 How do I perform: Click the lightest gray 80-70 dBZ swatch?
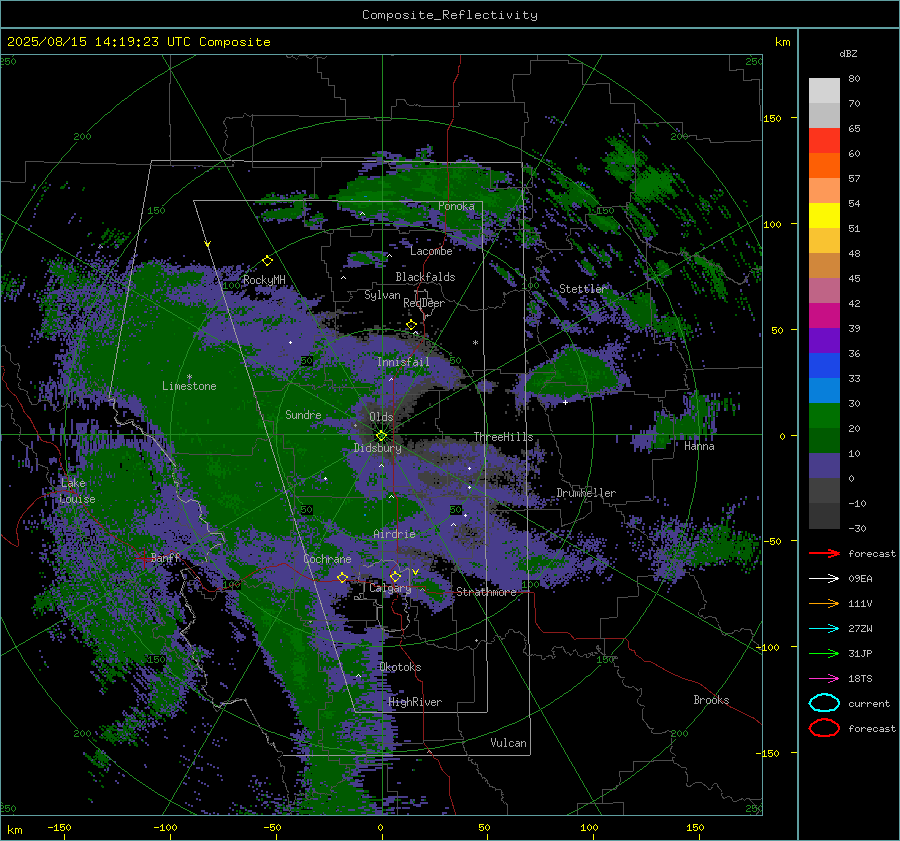click(824, 91)
